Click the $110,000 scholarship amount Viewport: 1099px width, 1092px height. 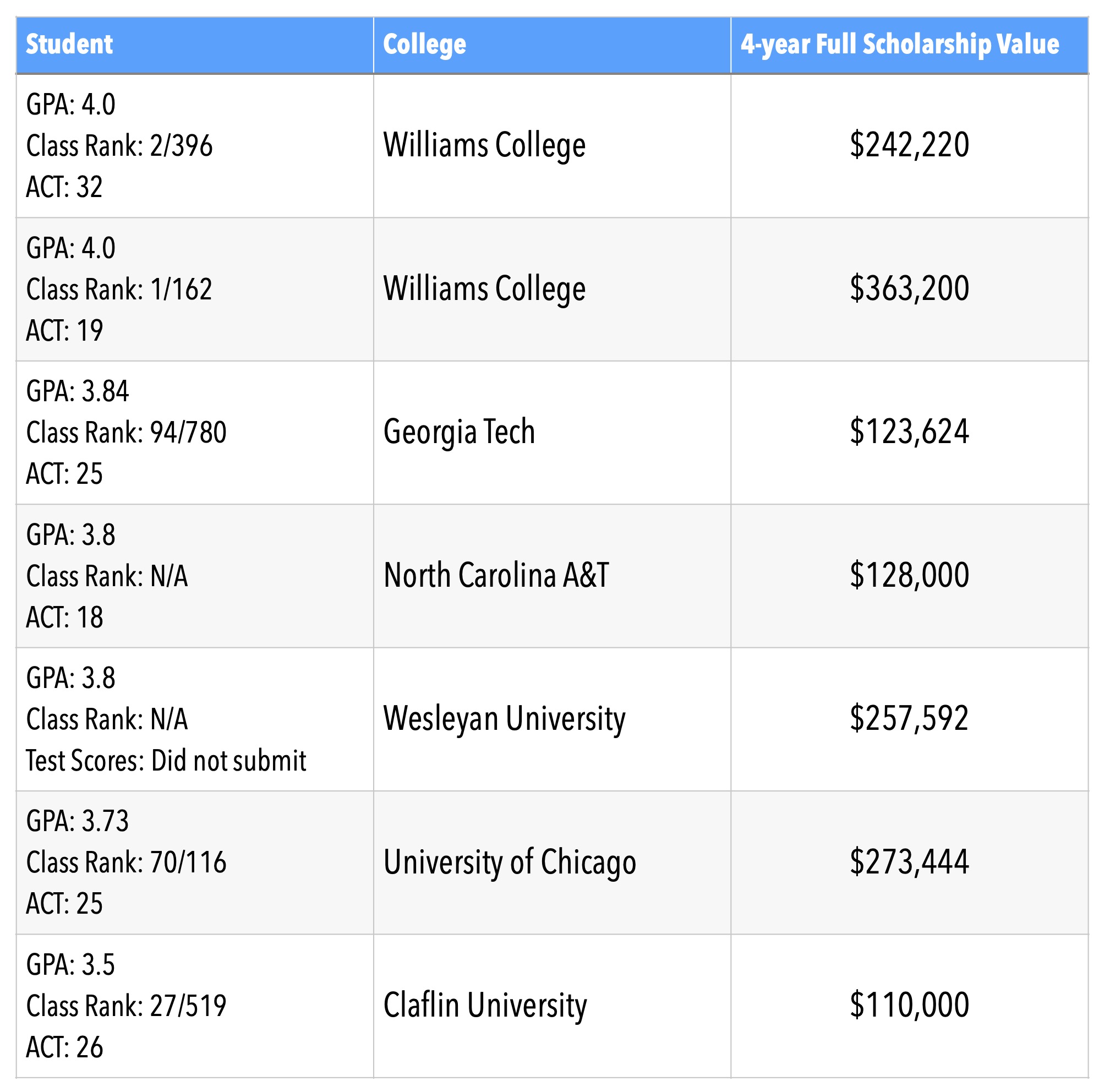(x=909, y=1006)
